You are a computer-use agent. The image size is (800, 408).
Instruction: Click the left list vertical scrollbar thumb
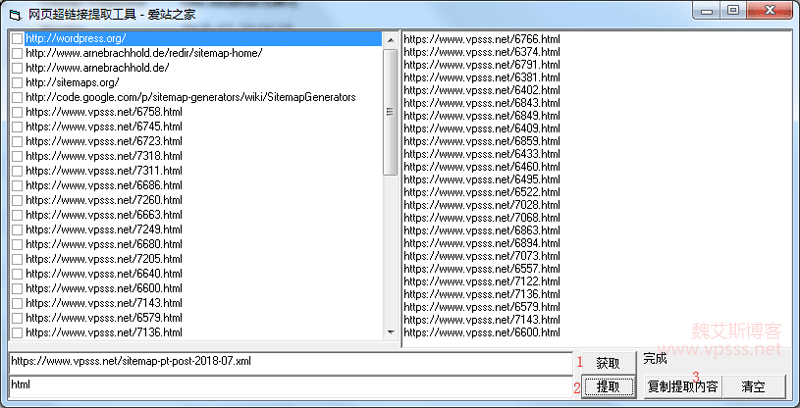(x=390, y=110)
